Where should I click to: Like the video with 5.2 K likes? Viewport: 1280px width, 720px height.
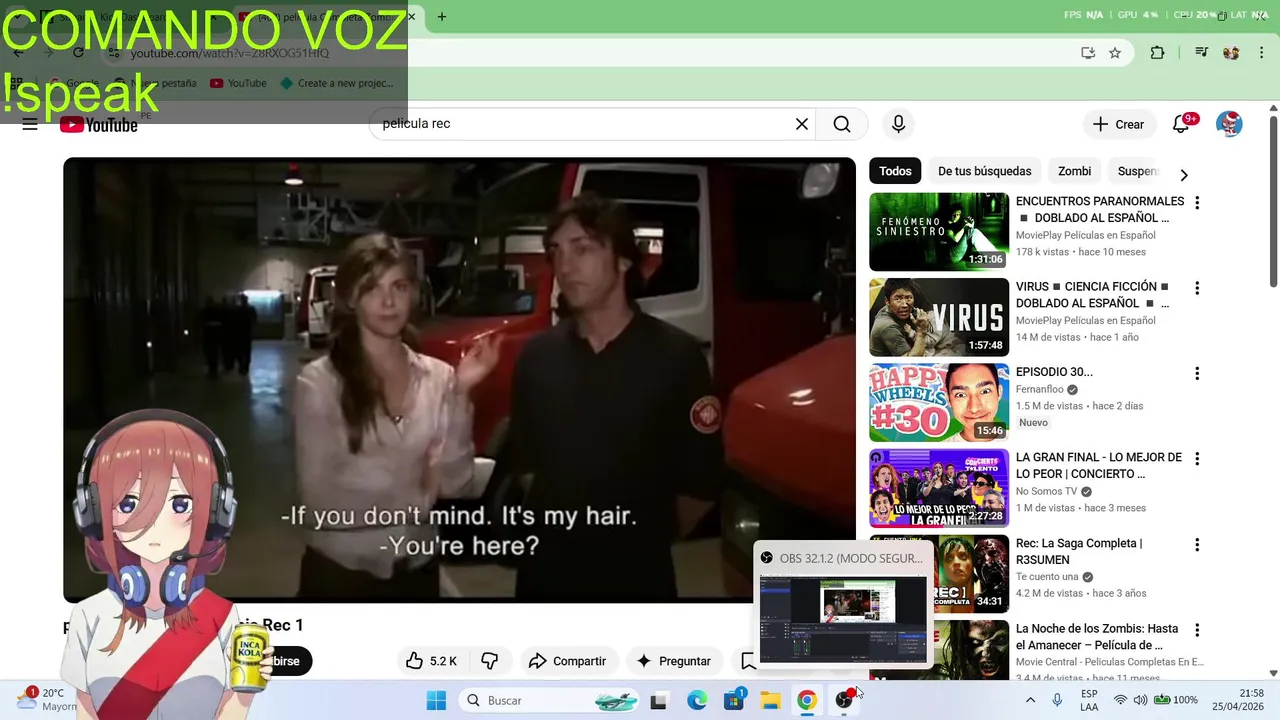pos(431,661)
